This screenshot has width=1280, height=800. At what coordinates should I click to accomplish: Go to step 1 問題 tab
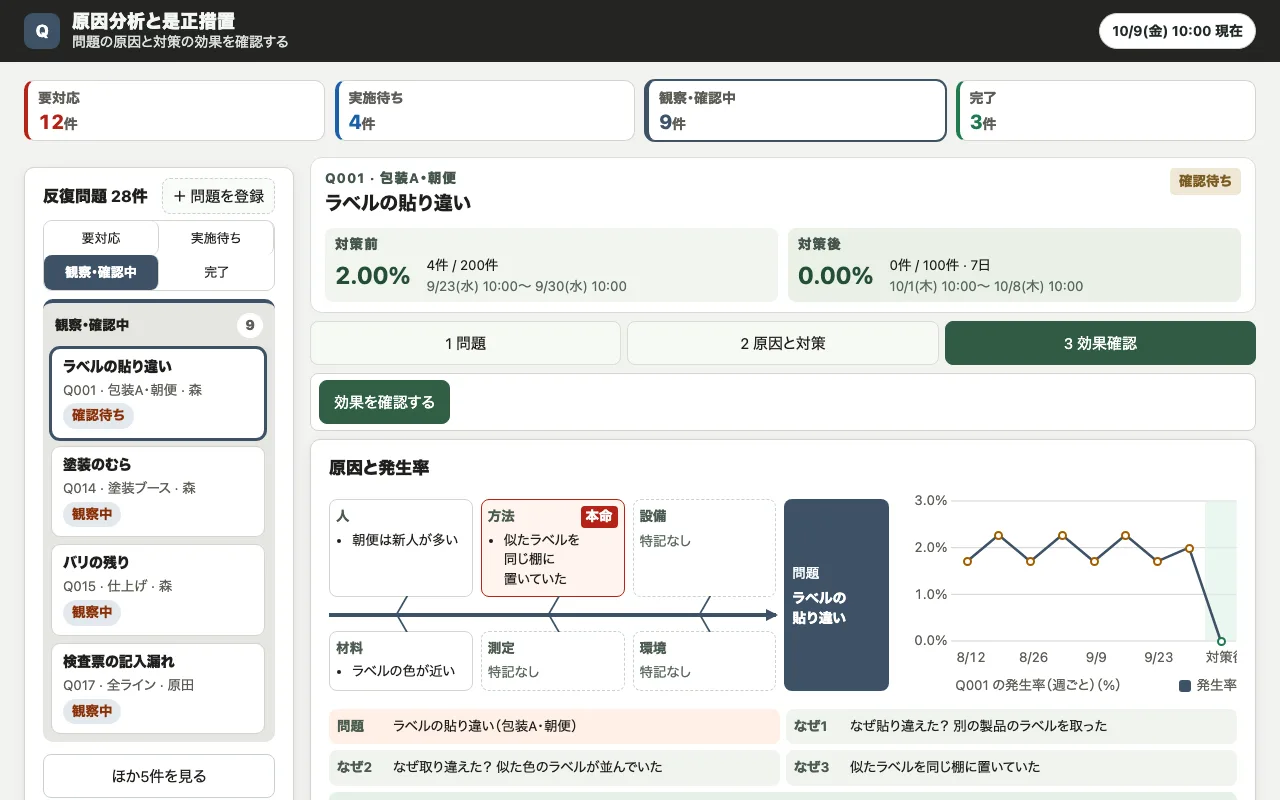point(466,343)
